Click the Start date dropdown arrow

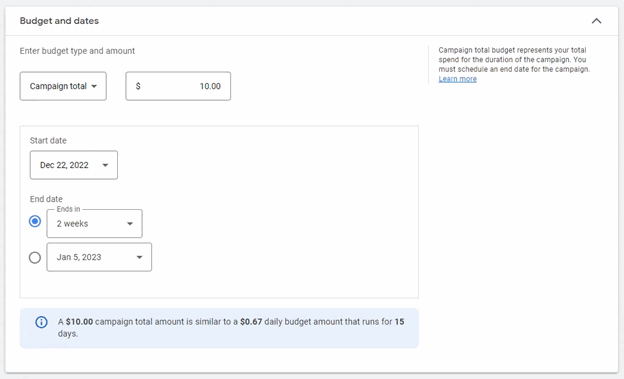(105, 165)
